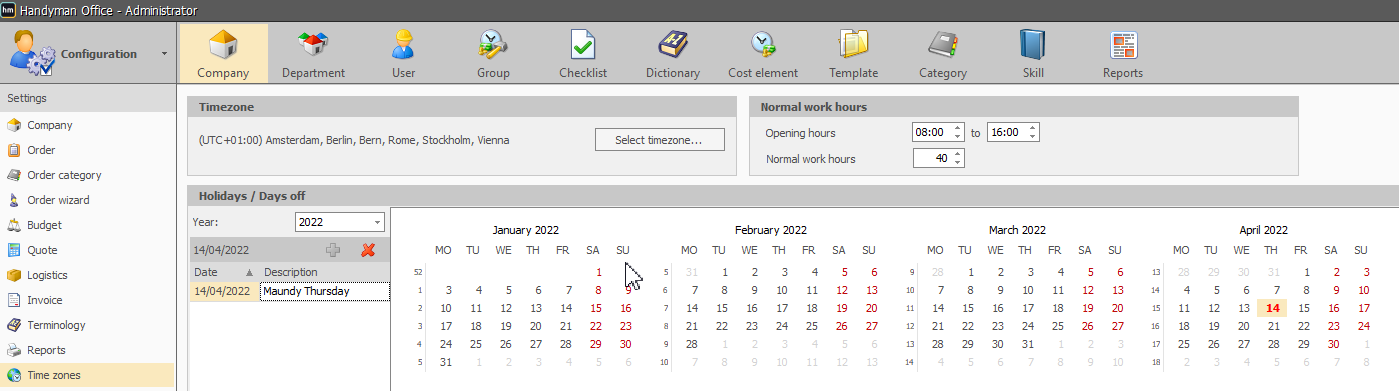Select 28 in February 2022 last row
The width and height of the screenshot is (1399, 391).
[x=692, y=344]
